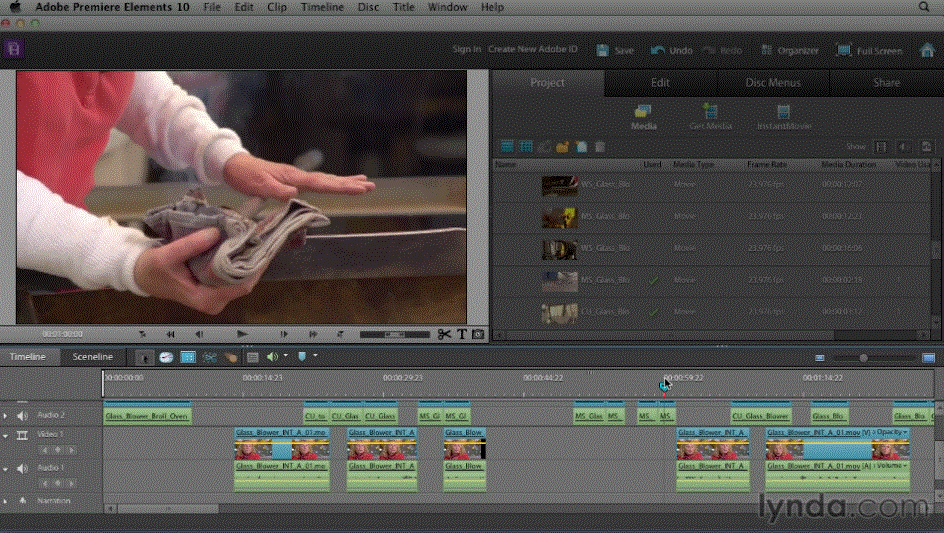Switch to the Sceneline tab

pyautogui.click(x=93, y=357)
